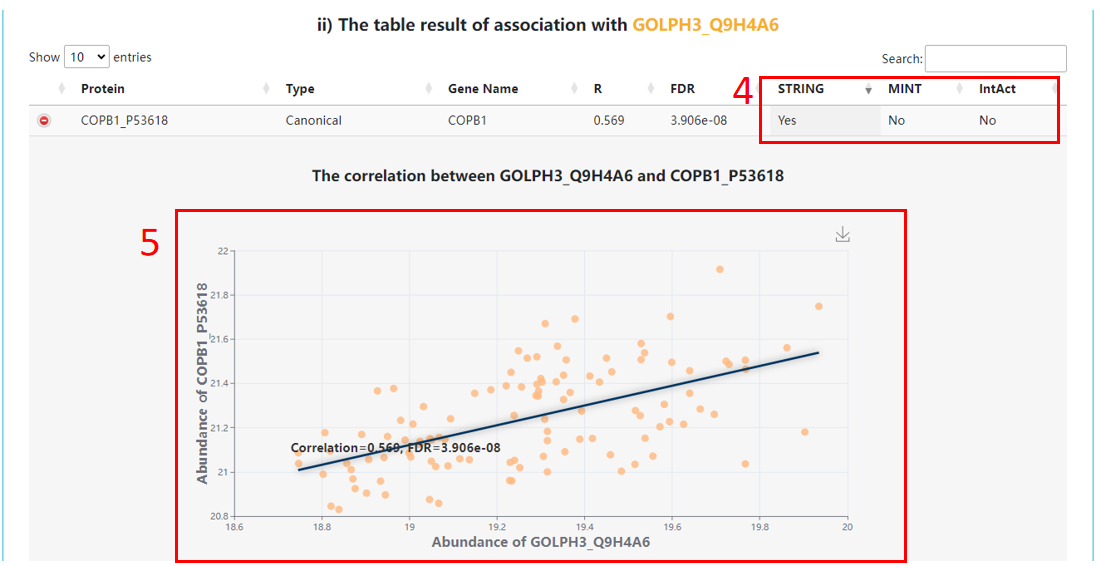Click the sort arrow beside the STRING header
The height and width of the screenshot is (566, 1096).
(x=868, y=90)
